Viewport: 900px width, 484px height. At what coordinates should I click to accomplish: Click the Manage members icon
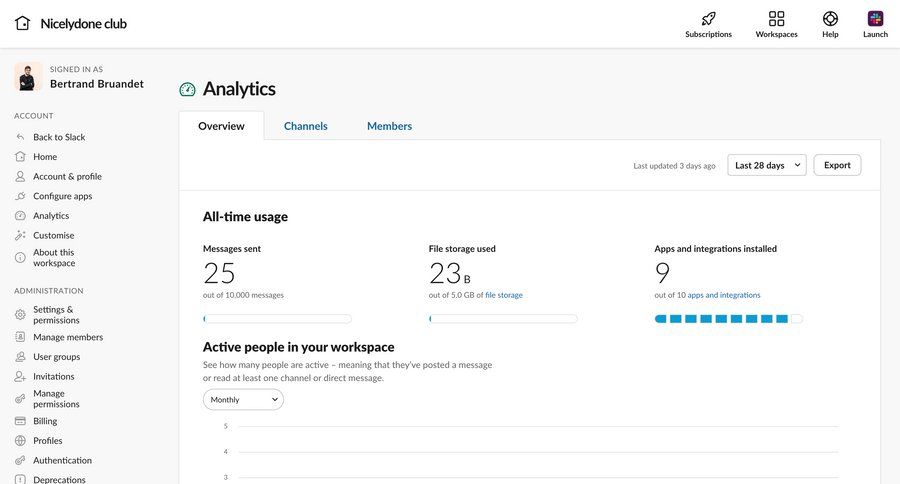20,337
